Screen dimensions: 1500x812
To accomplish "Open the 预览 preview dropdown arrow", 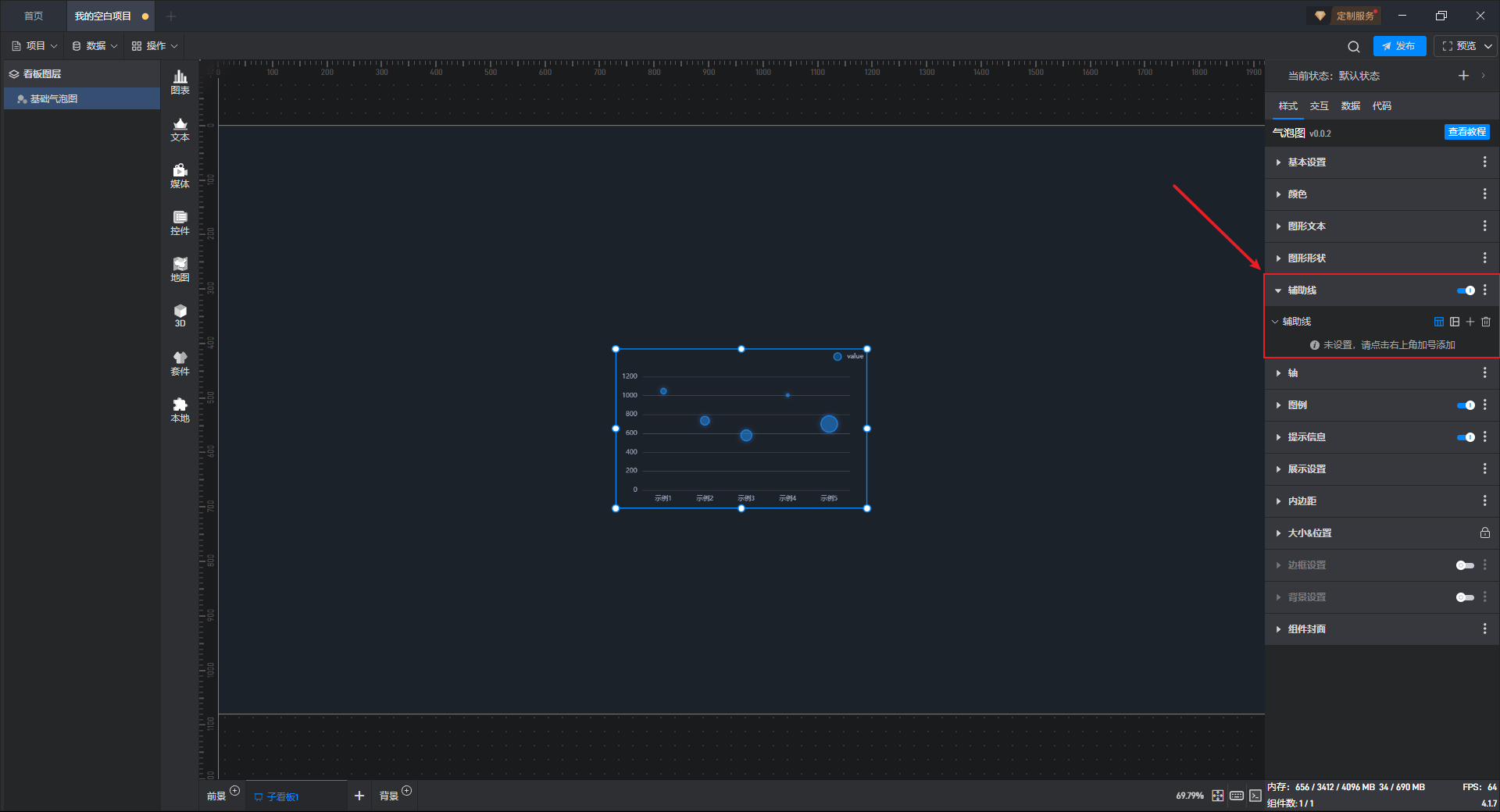I will (x=1488, y=46).
